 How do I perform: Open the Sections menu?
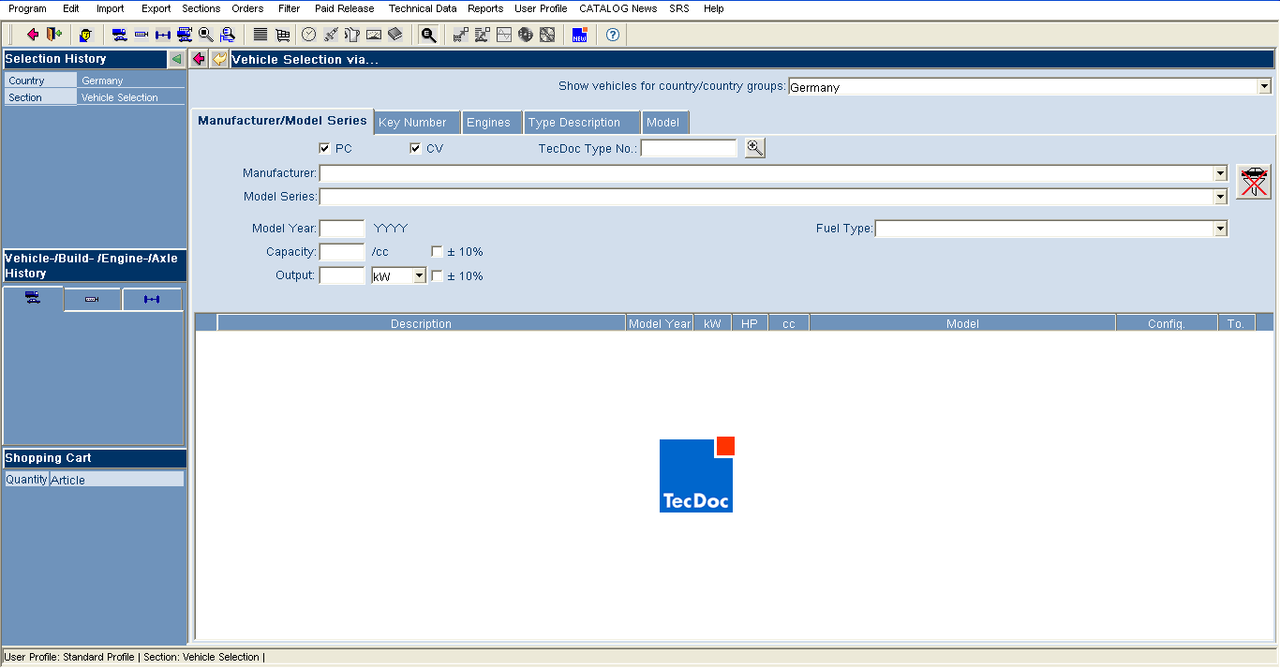tap(201, 8)
